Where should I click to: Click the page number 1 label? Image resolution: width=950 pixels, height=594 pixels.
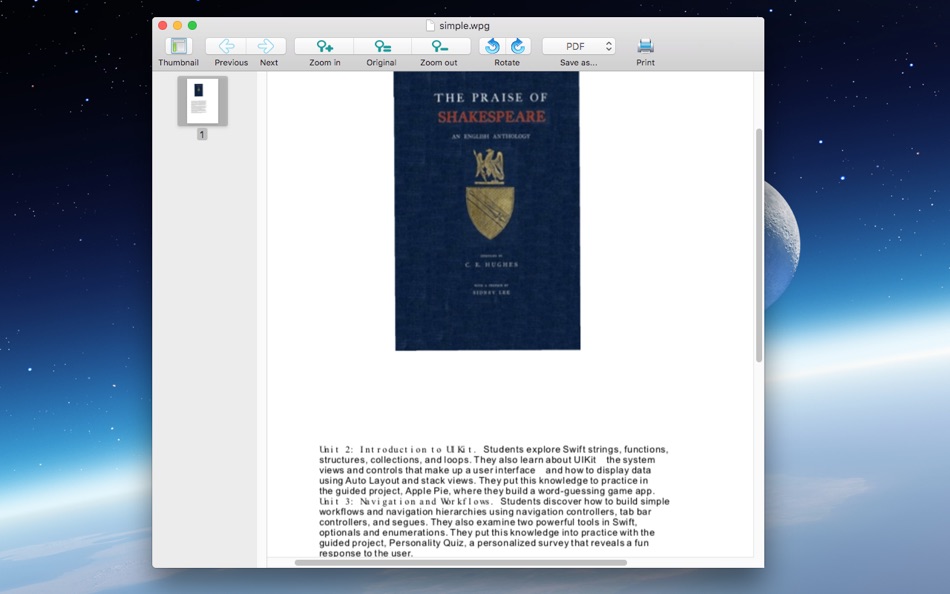(x=202, y=135)
